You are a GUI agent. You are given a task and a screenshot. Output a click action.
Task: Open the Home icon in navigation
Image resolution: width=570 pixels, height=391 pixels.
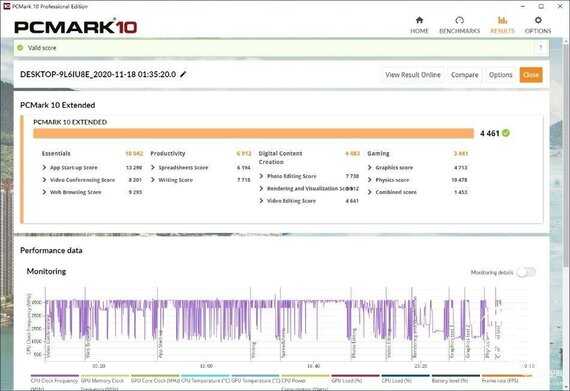coord(419,20)
